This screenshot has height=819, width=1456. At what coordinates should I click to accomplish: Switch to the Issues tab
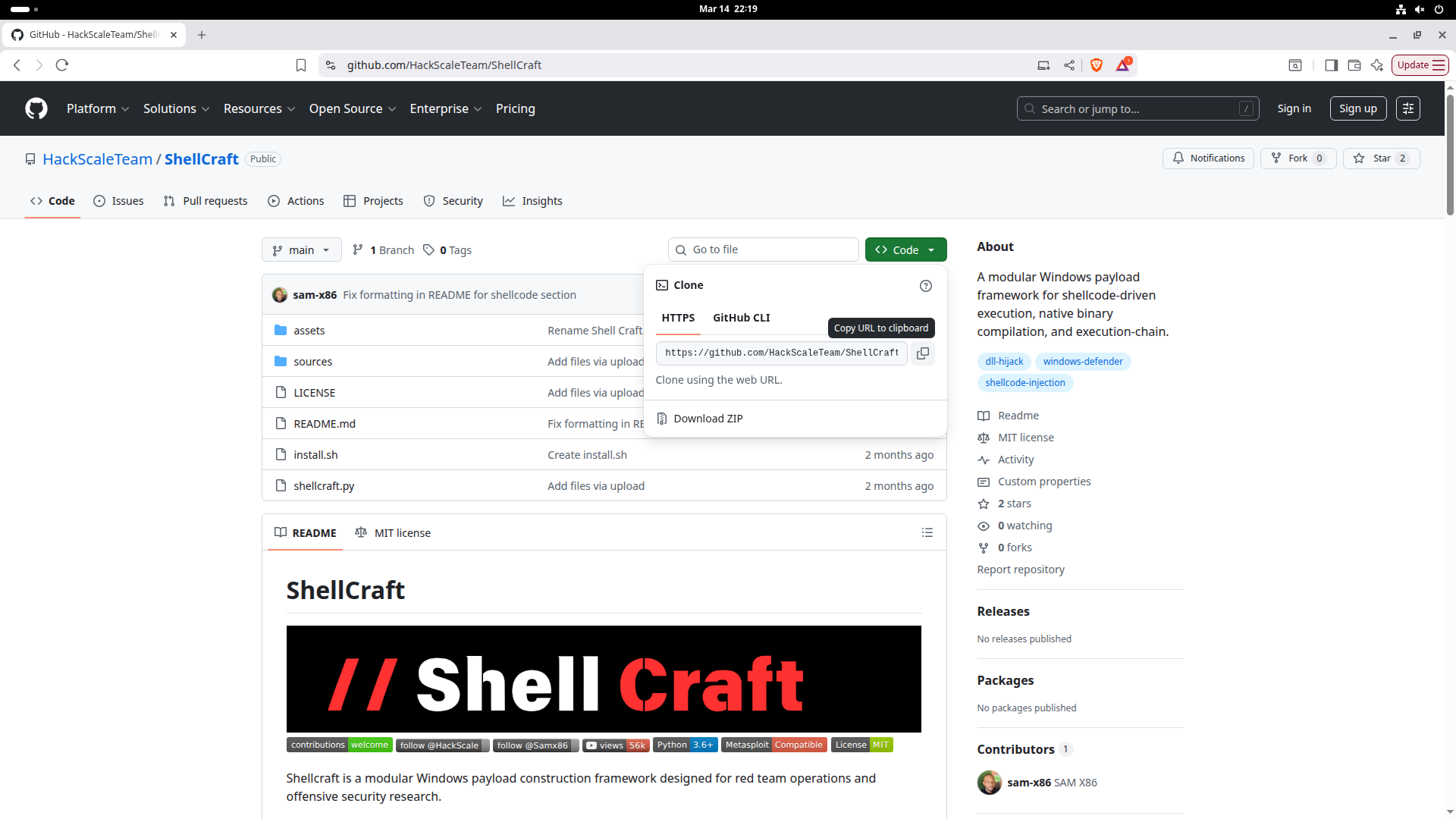tap(118, 201)
